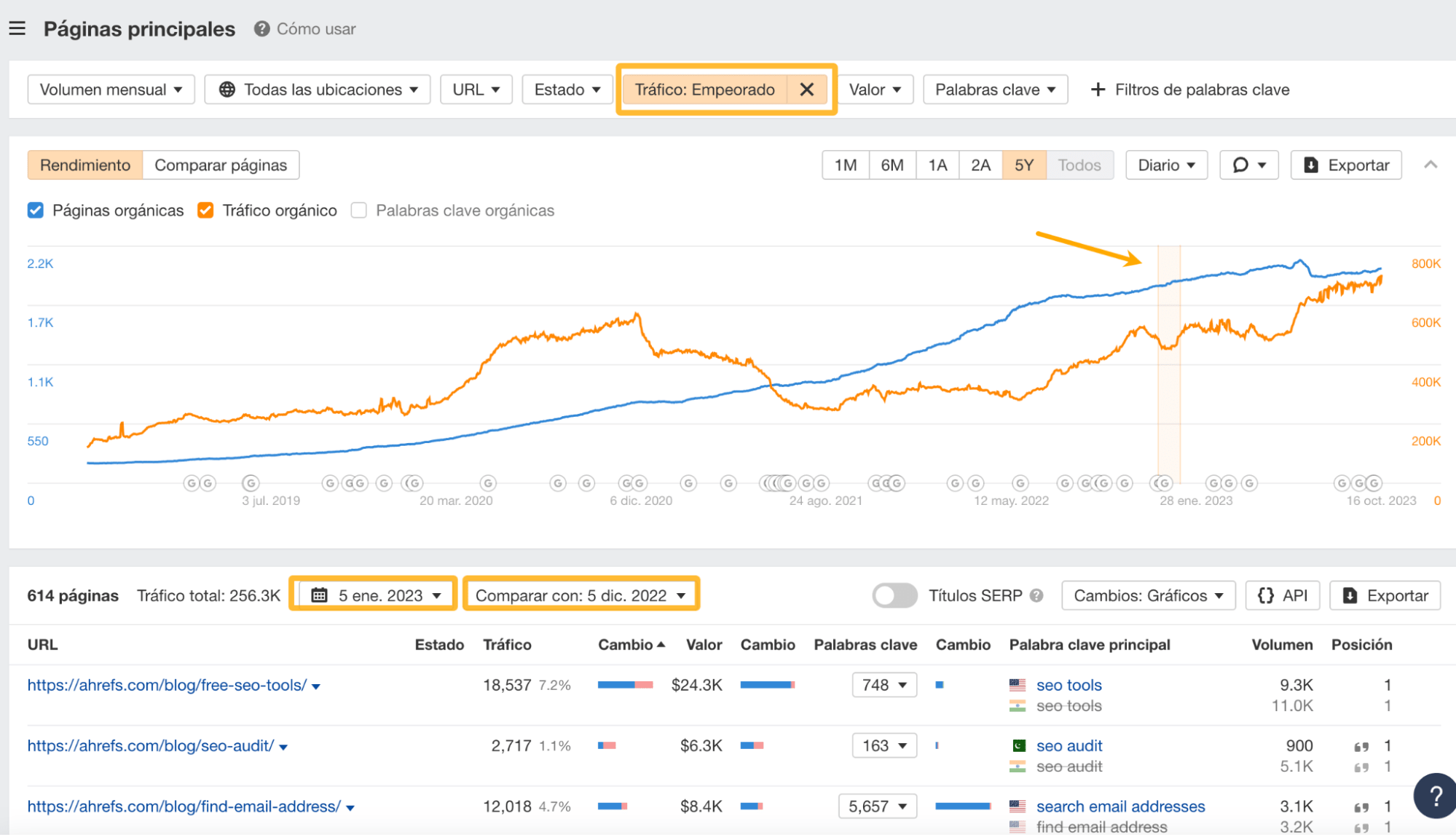Disable the Tráfico orgánico checkbox

click(x=205, y=210)
